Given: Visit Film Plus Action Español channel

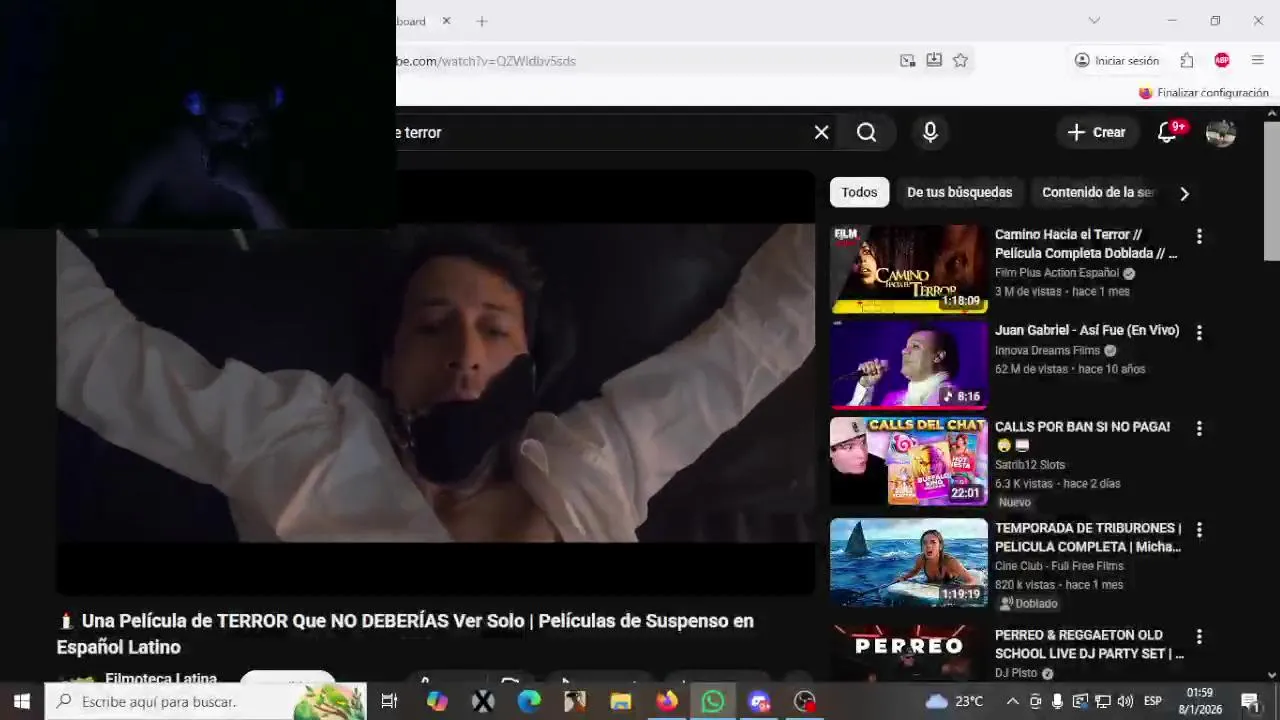Looking at the screenshot, I should [x=1057, y=273].
